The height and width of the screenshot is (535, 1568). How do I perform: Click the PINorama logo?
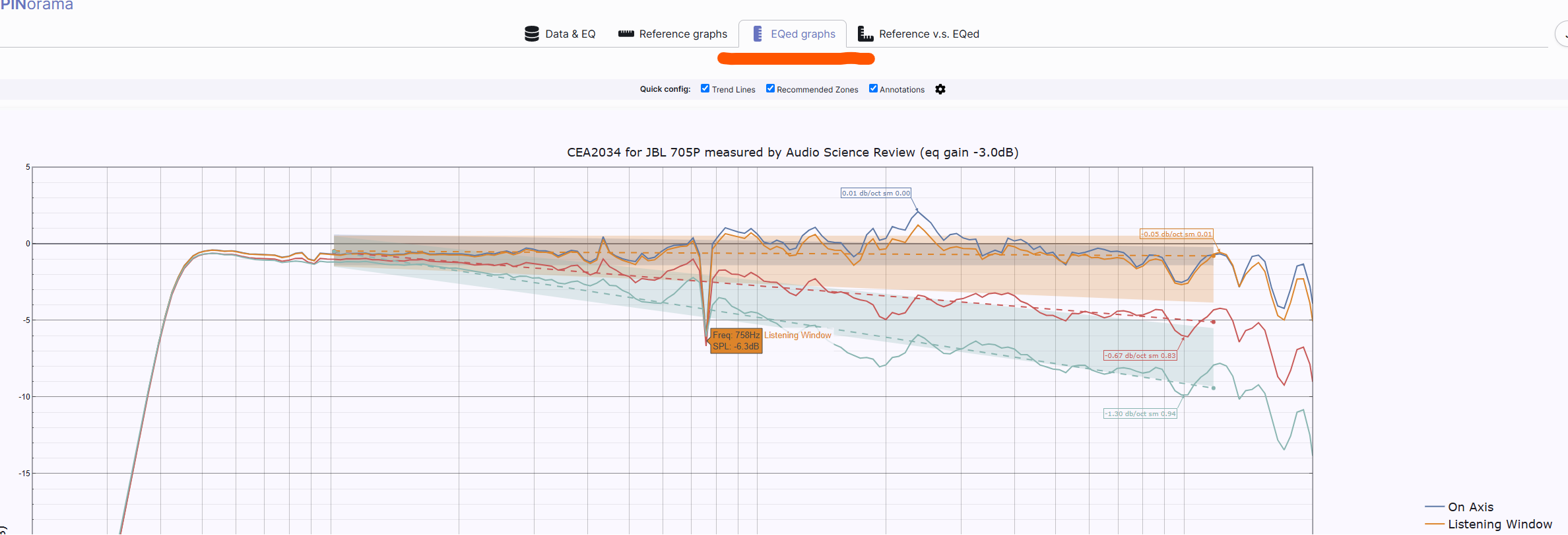(36, 5)
